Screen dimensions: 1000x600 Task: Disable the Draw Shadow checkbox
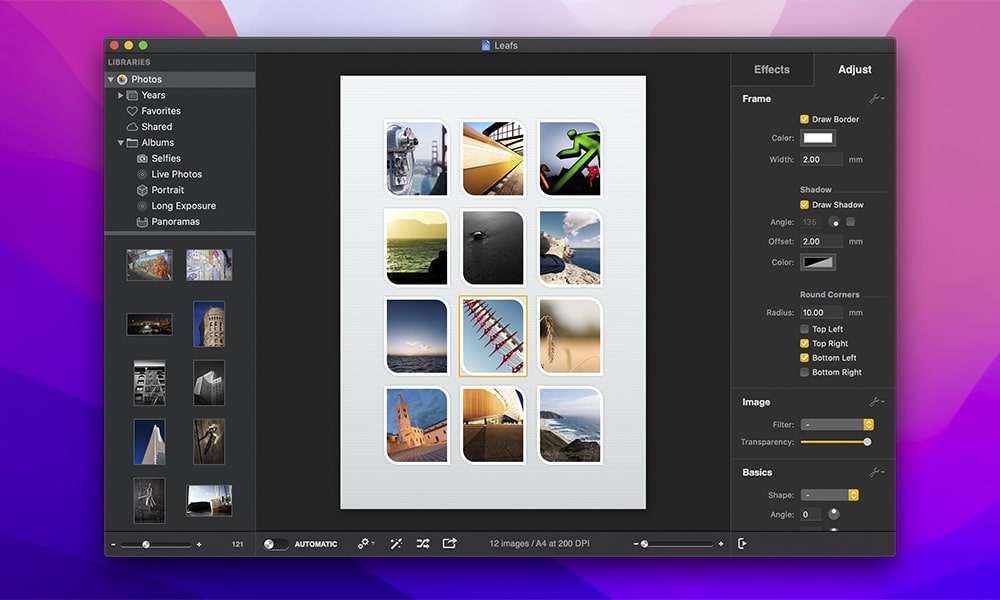pos(805,205)
